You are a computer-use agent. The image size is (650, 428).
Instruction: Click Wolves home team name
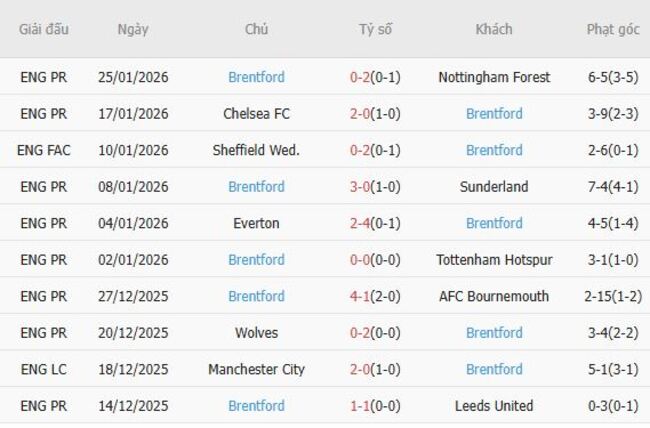click(256, 333)
